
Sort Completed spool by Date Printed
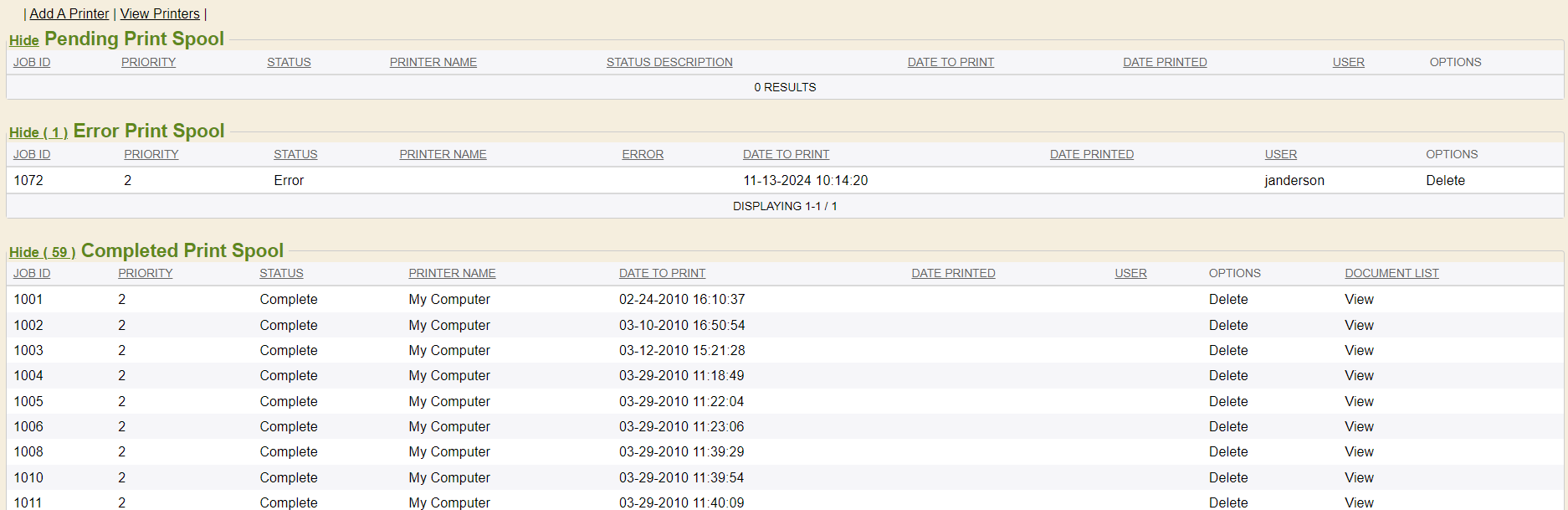pos(953,273)
